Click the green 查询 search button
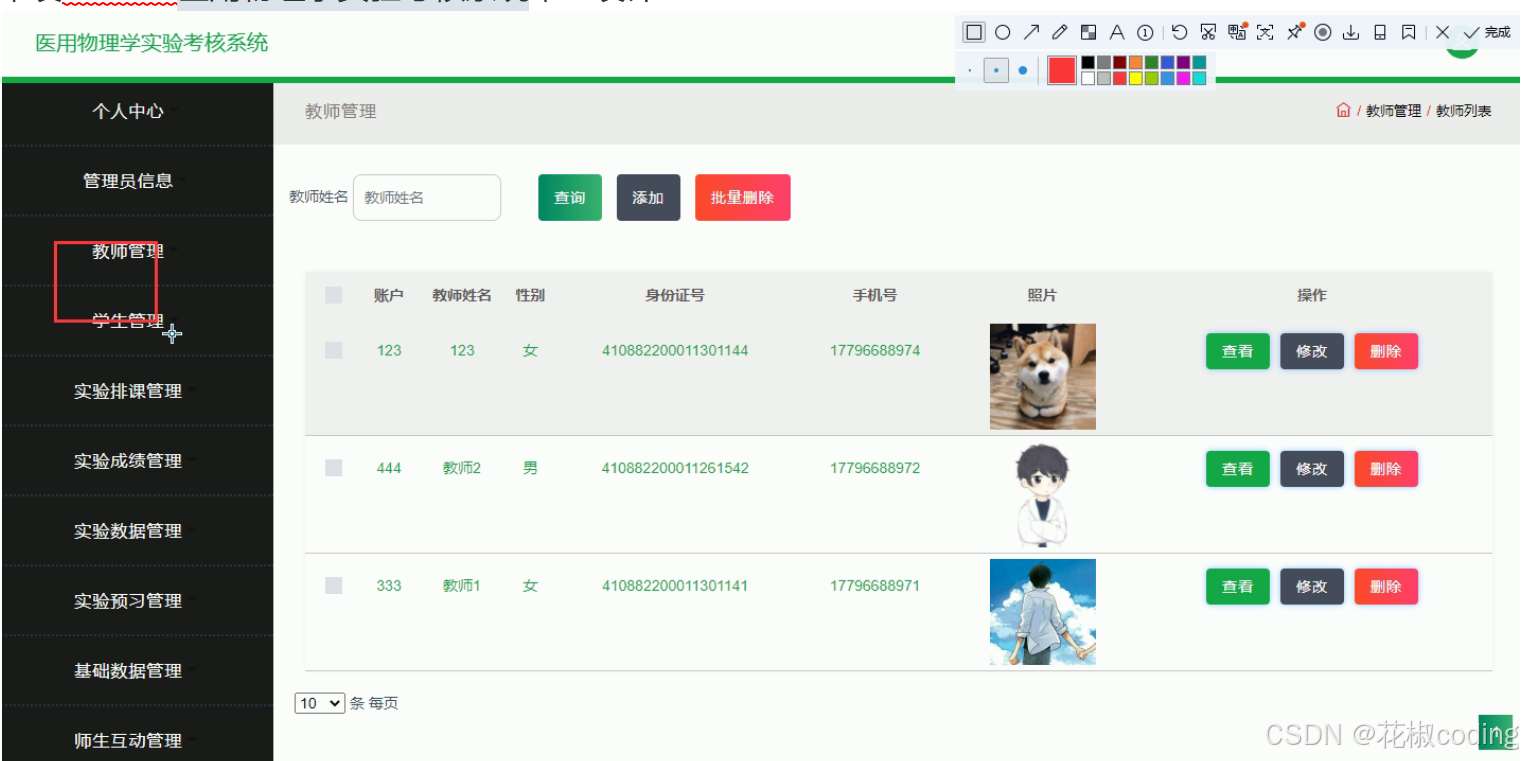1523x761 pixels. click(x=569, y=197)
